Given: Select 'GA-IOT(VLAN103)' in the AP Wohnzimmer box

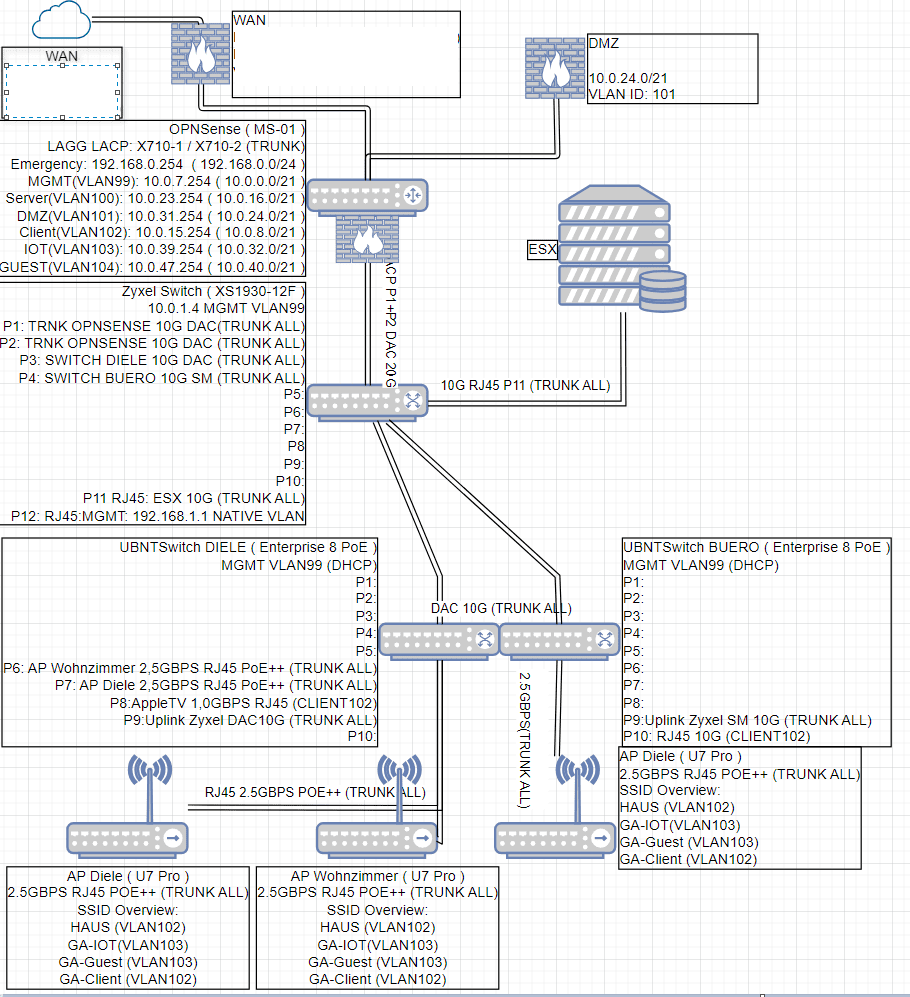Looking at the screenshot, I should tap(378, 945).
